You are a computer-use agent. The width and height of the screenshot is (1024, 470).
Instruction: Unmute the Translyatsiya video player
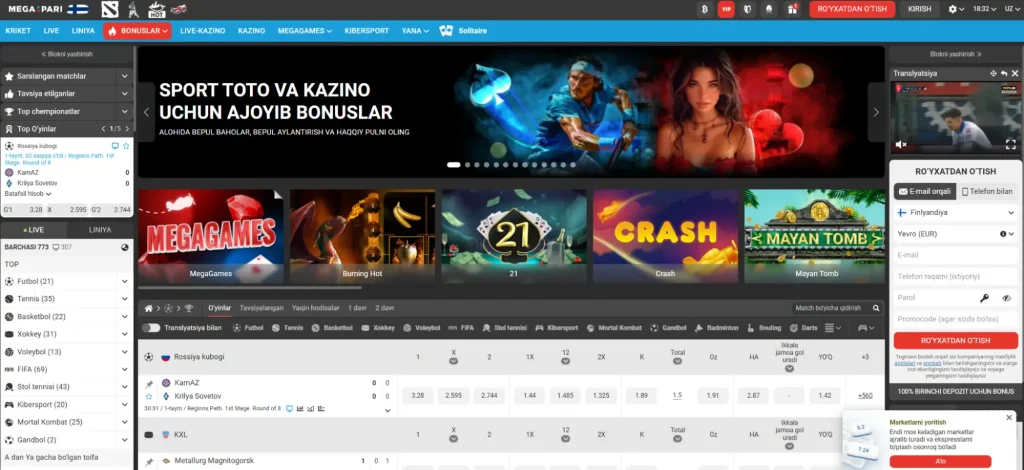[x=901, y=144]
